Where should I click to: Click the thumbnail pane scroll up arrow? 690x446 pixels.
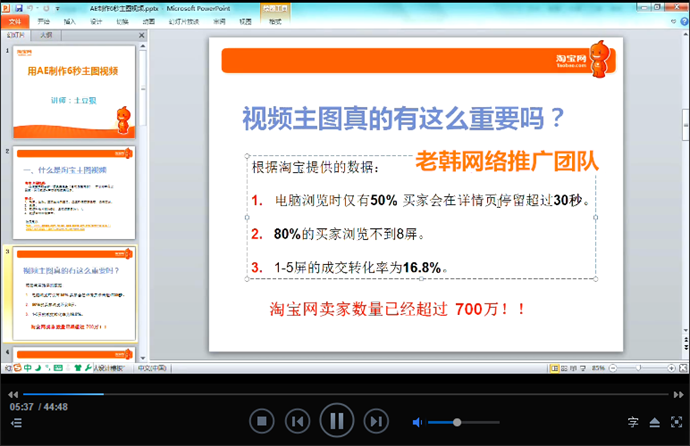pos(143,46)
